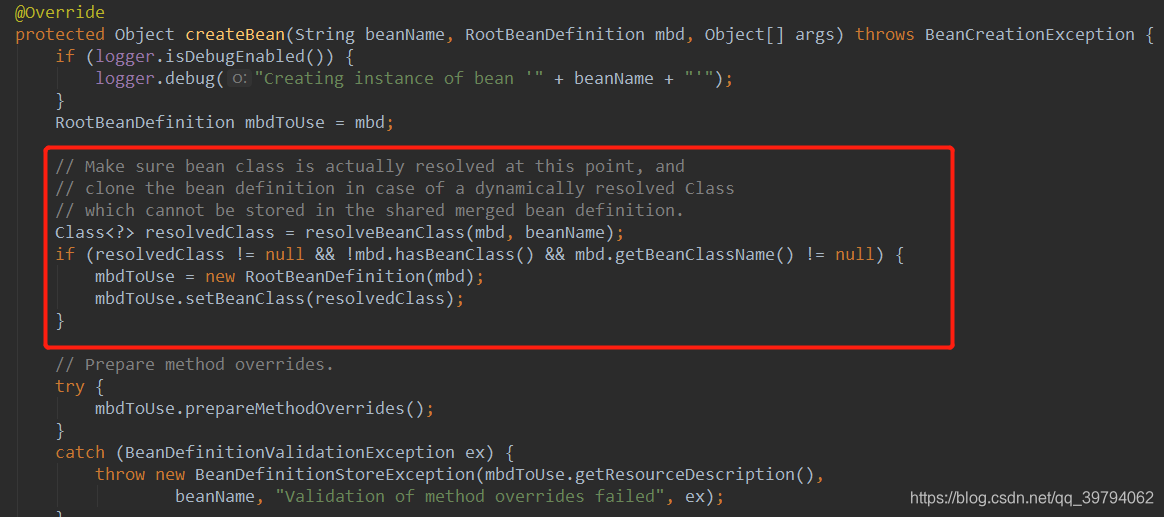Click the try keyword
The image size is (1164, 517).
pos(70,386)
